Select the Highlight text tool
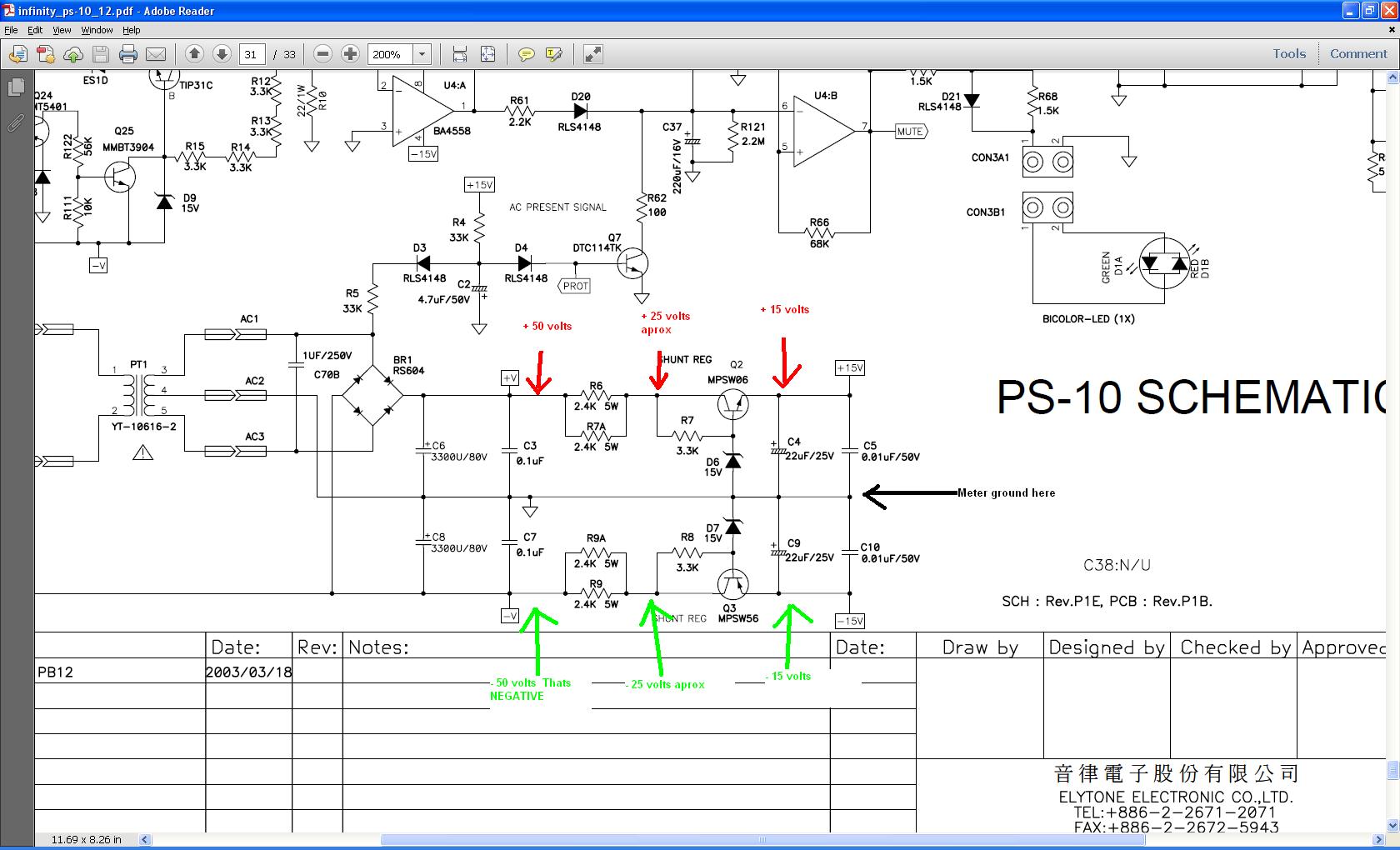The width and height of the screenshot is (1400, 850). 553,54
